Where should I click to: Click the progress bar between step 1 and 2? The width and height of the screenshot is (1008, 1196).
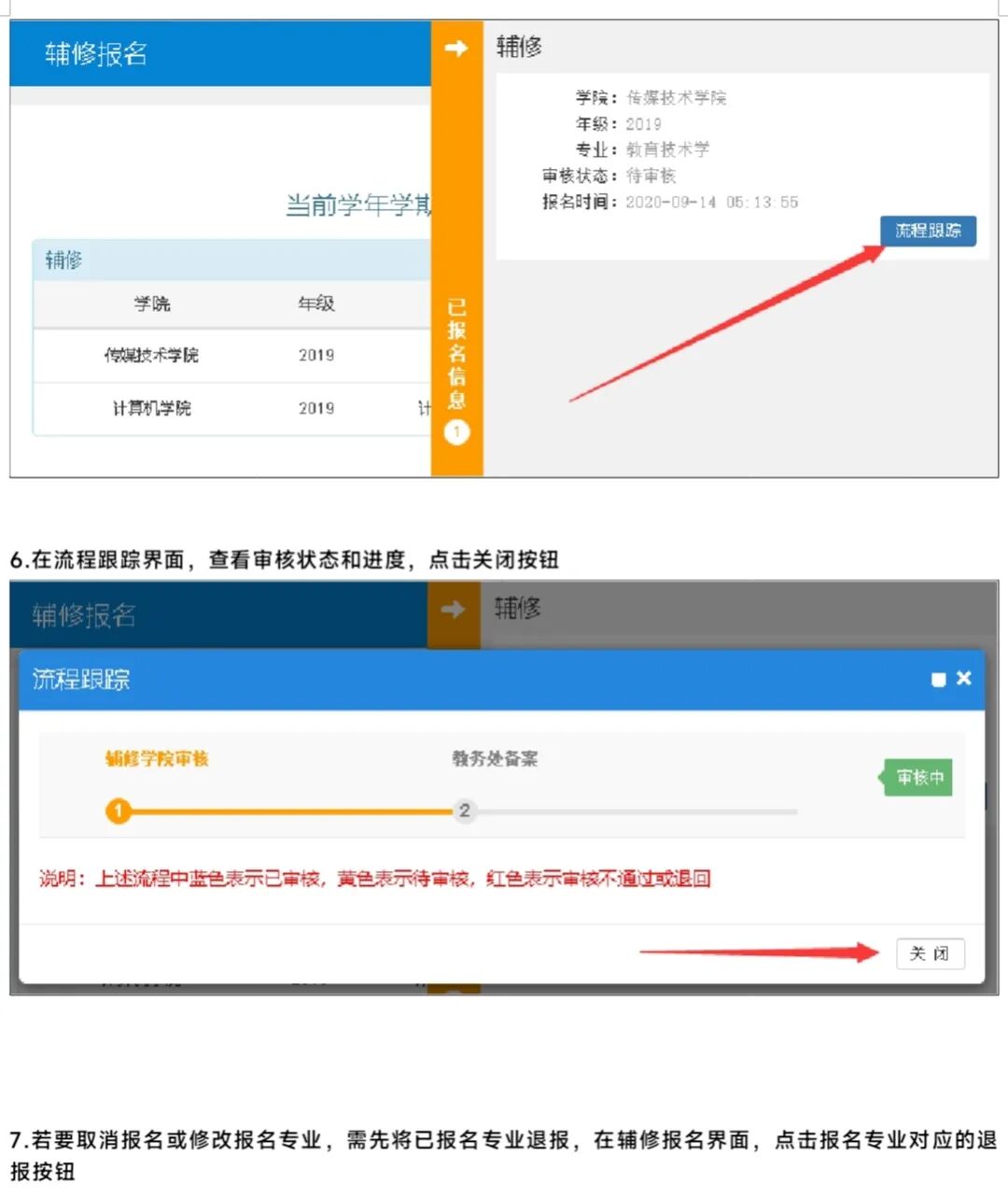289,811
